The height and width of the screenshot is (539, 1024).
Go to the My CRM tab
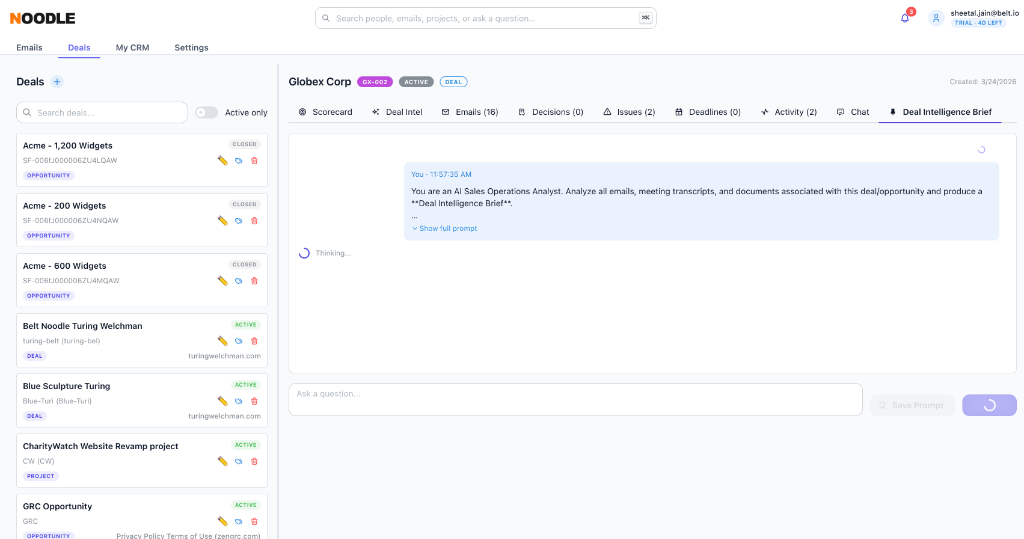point(133,48)
